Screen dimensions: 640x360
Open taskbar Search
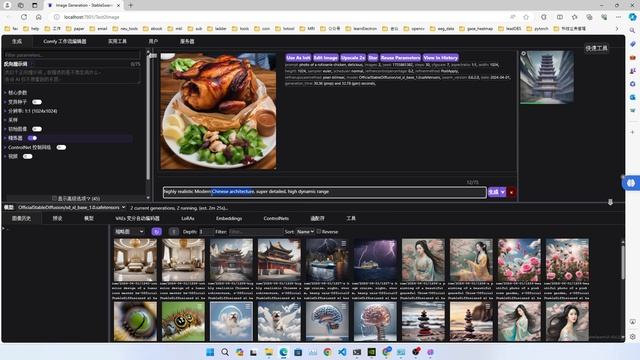pos(225,352)
